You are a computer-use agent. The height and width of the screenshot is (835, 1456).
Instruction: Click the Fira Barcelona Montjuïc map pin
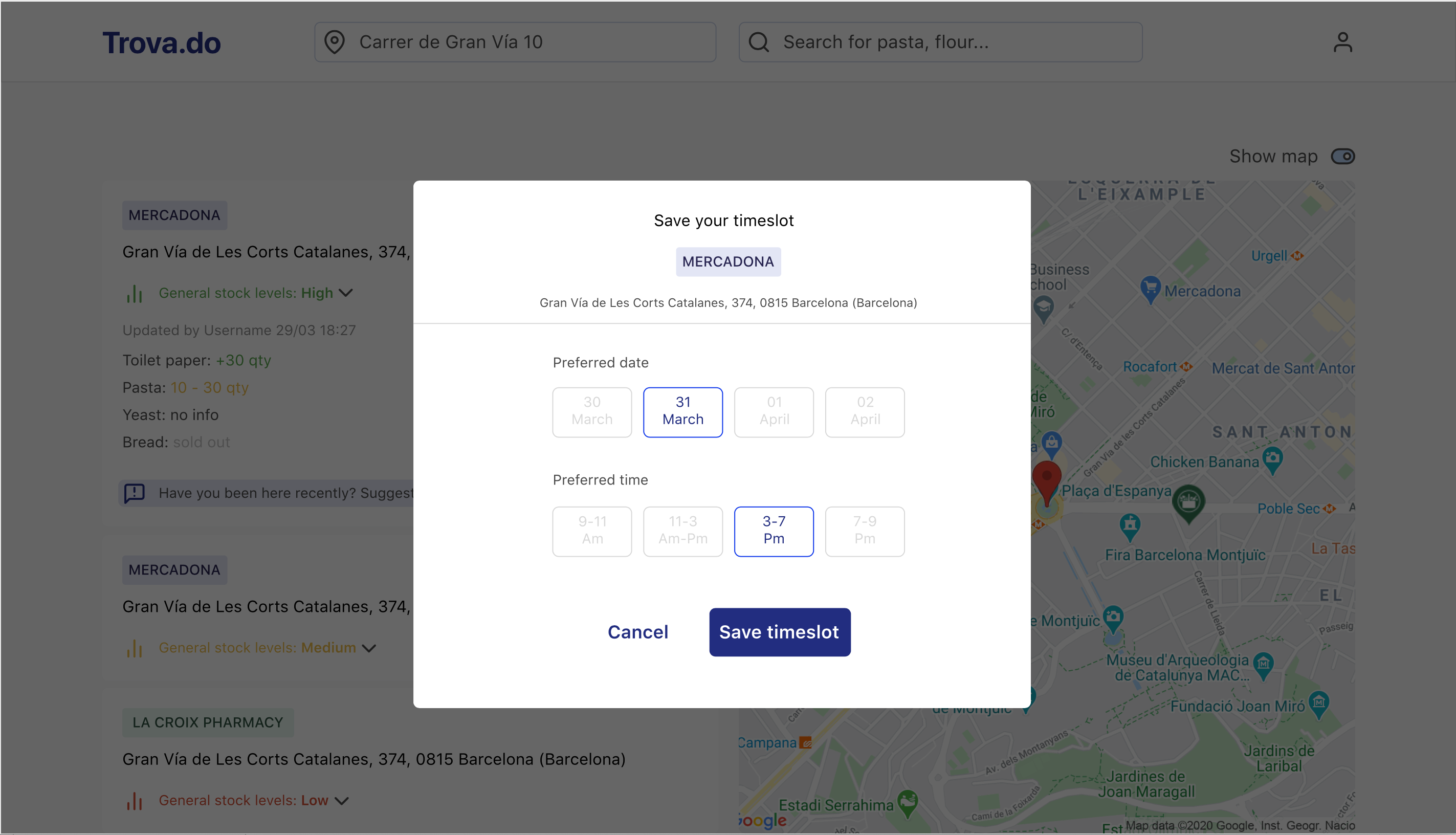pyautogui.click(x=1130, y=527)
